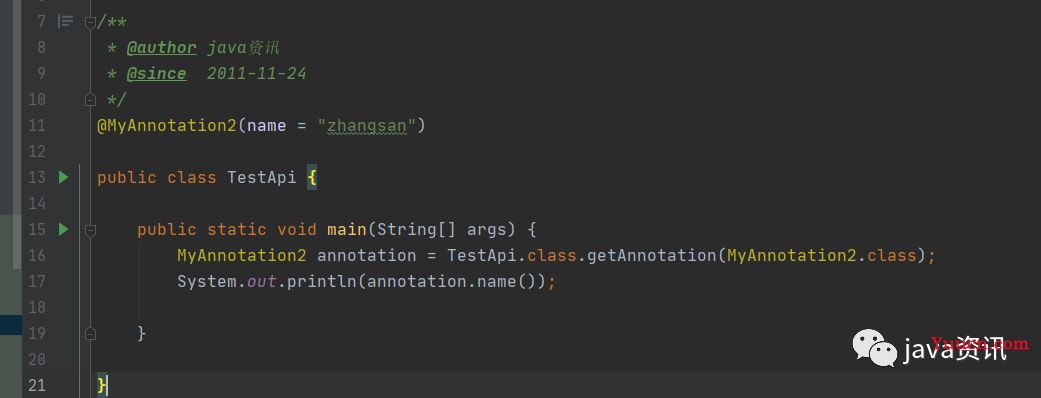Image resolution: width=1041 pixels, height=398 pixels.
Task: Click the TestApi class name in its declaration
Action: point(262,177)
